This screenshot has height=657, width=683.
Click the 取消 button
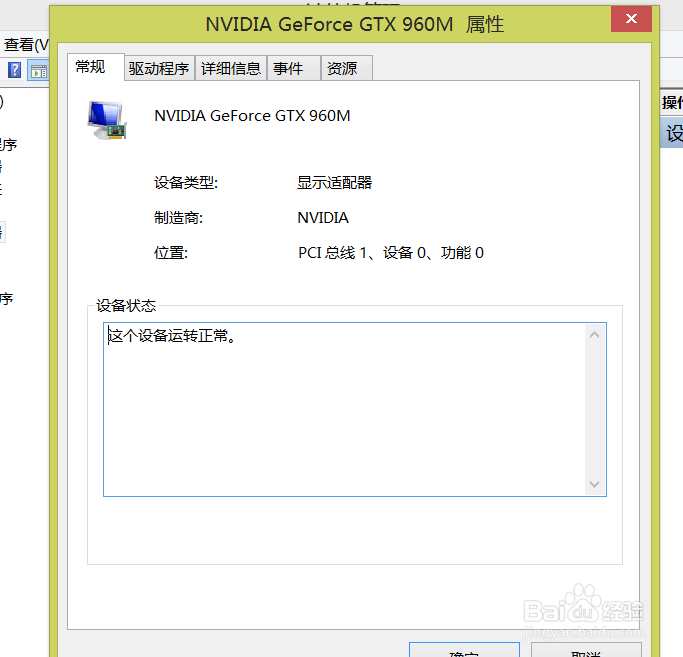586,650
